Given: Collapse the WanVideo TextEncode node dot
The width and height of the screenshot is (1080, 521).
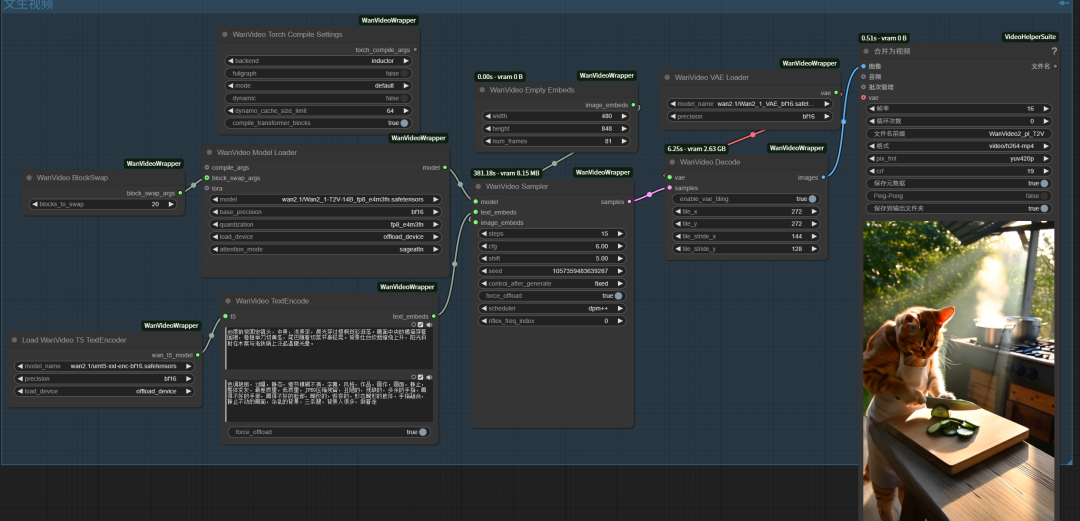Looking at the screenshot, I should [228, 301].
